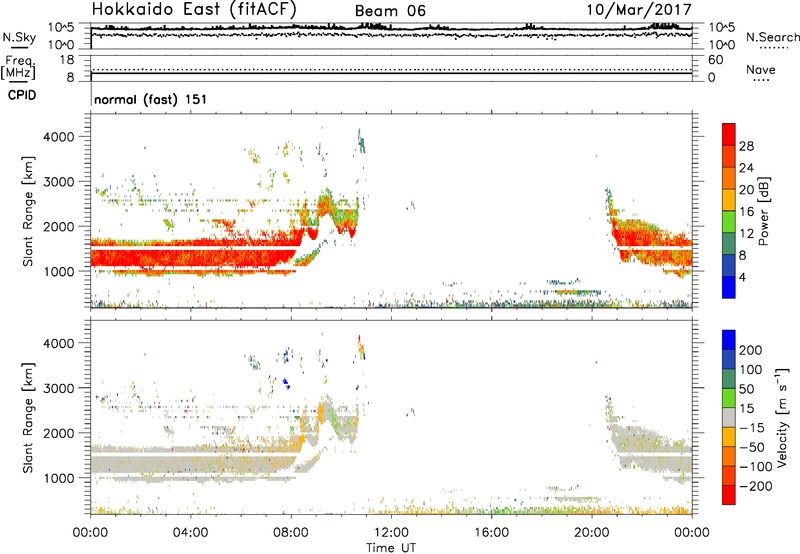Click the red top of power colorbar

[x=729, y=134]
